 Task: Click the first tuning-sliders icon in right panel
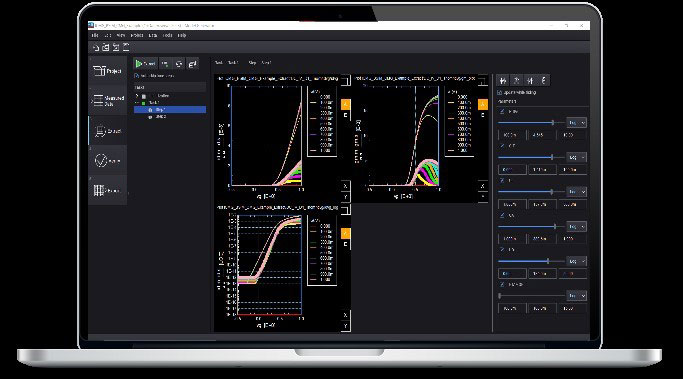click(503, 80)
